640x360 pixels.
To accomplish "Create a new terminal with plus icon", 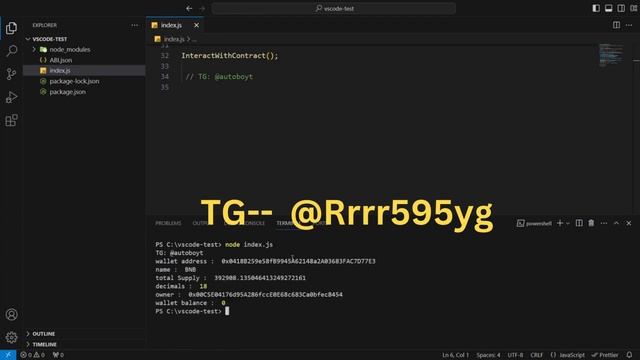I will [x=560, y=223].
